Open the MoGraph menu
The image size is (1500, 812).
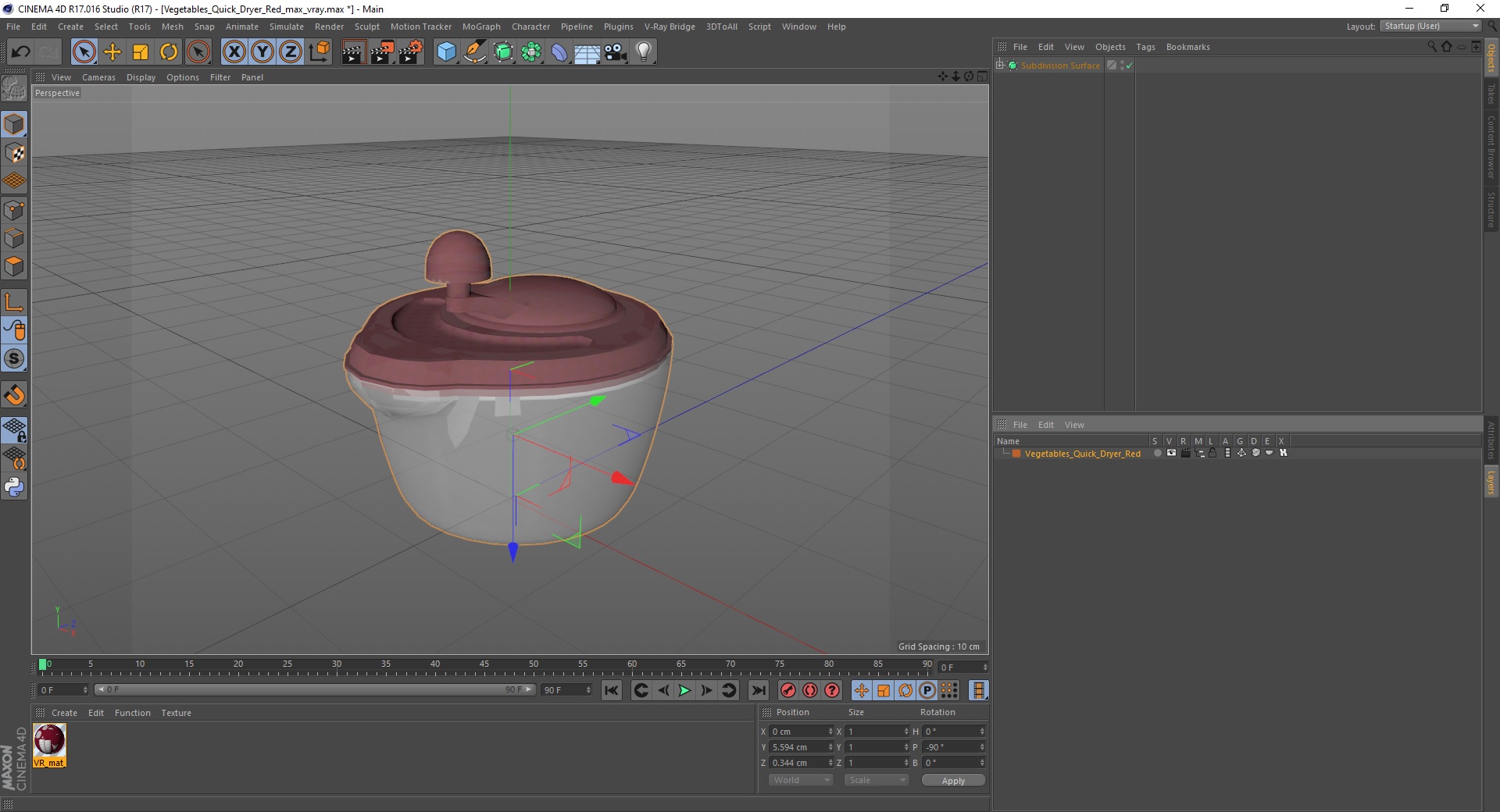[481, 27]
